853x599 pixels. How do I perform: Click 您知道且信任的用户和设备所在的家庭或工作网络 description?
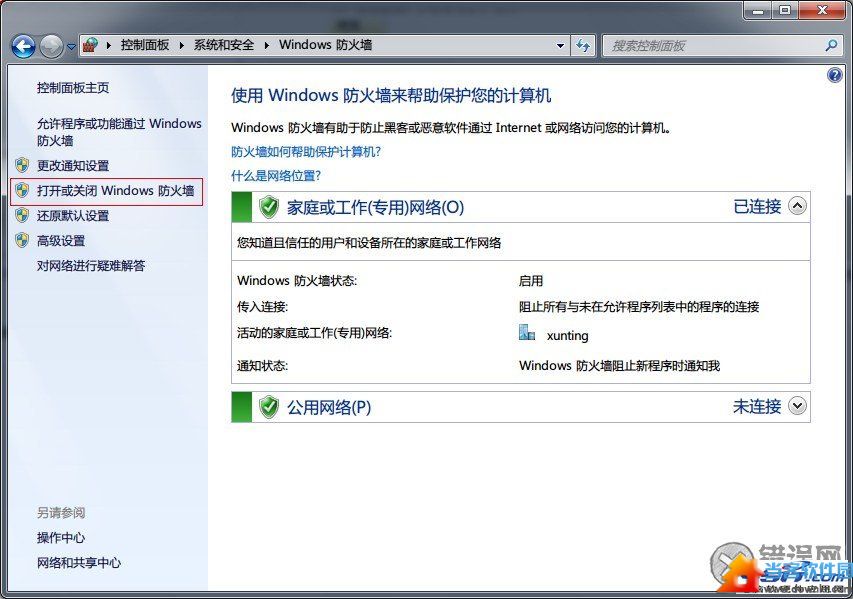tap(369, 243)
